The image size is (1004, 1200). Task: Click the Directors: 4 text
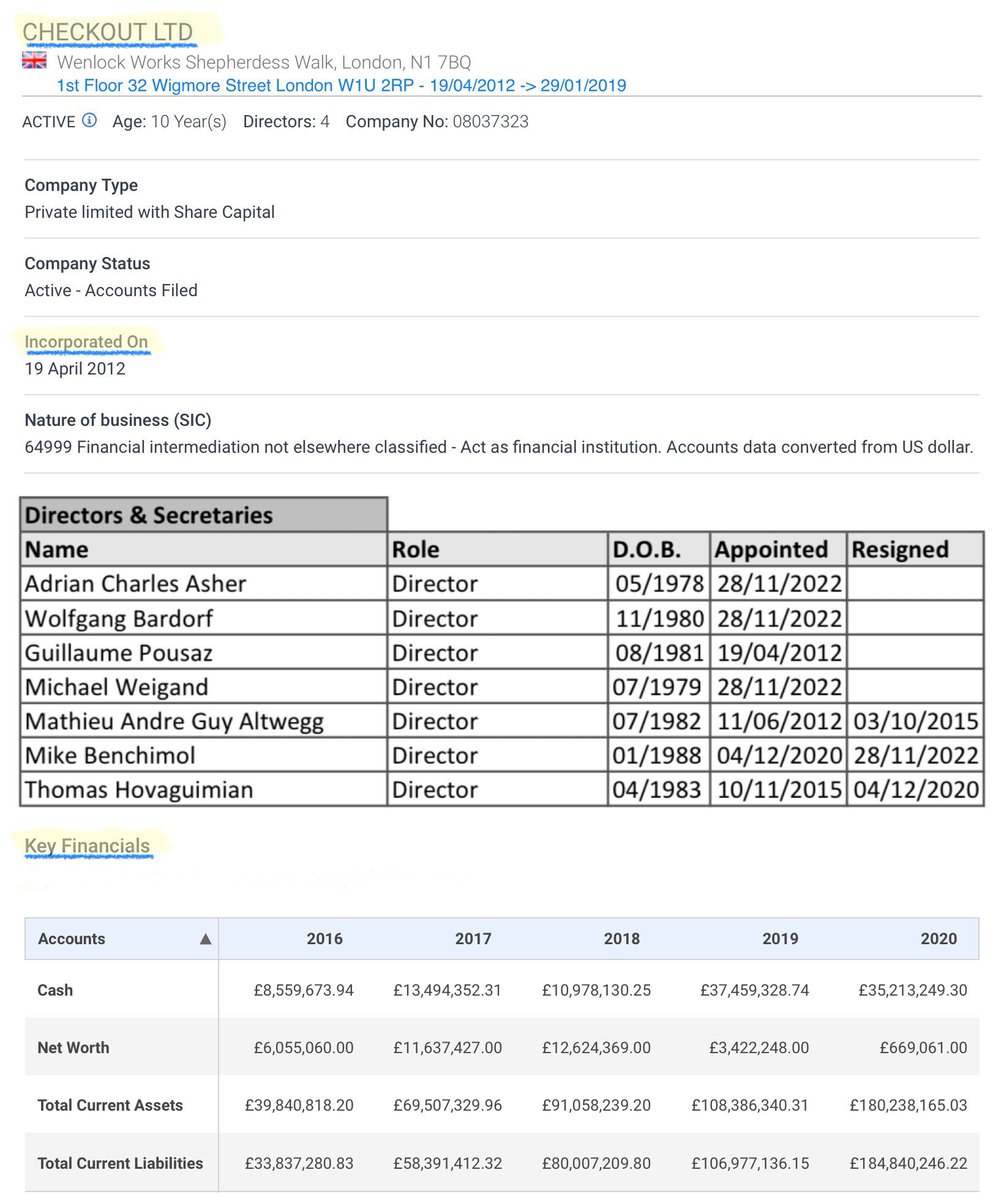(x=286, y=122)
